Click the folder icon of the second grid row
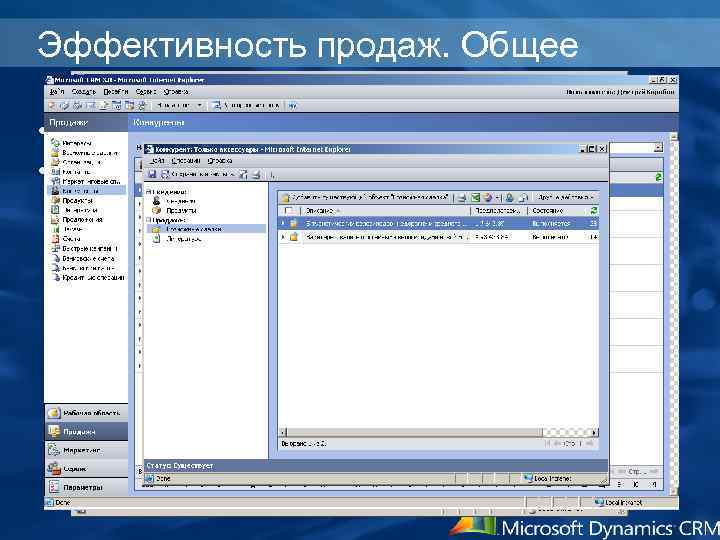This screenshot has height=540, width=720. 294,237
